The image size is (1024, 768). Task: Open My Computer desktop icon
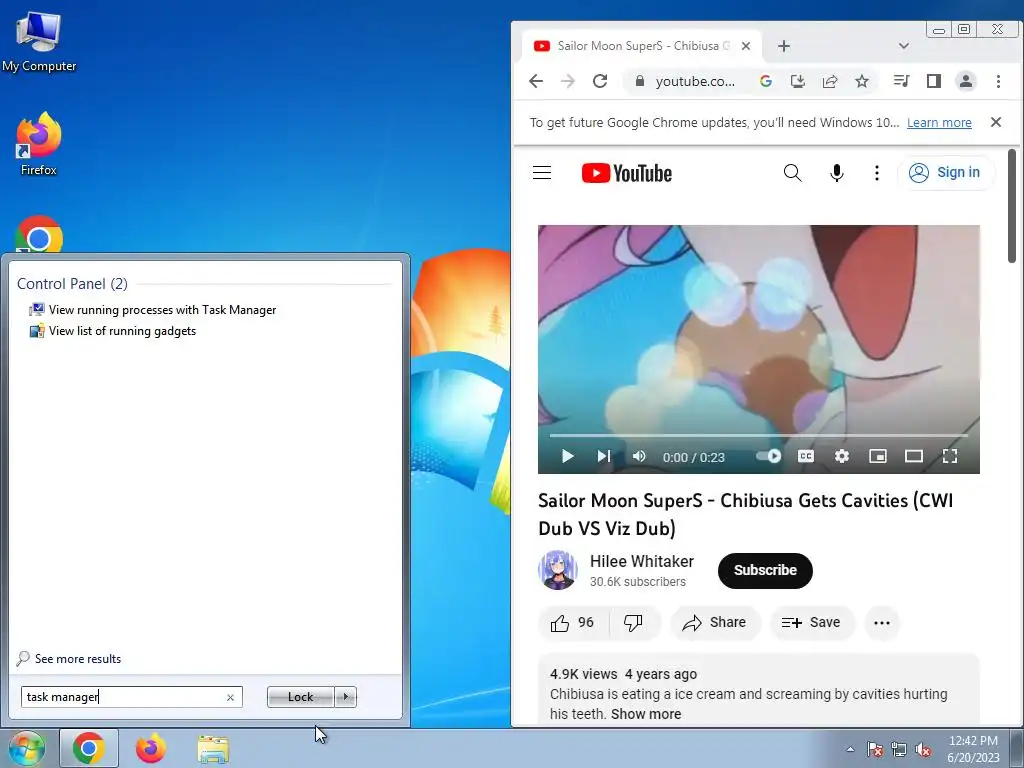[39, 41]
